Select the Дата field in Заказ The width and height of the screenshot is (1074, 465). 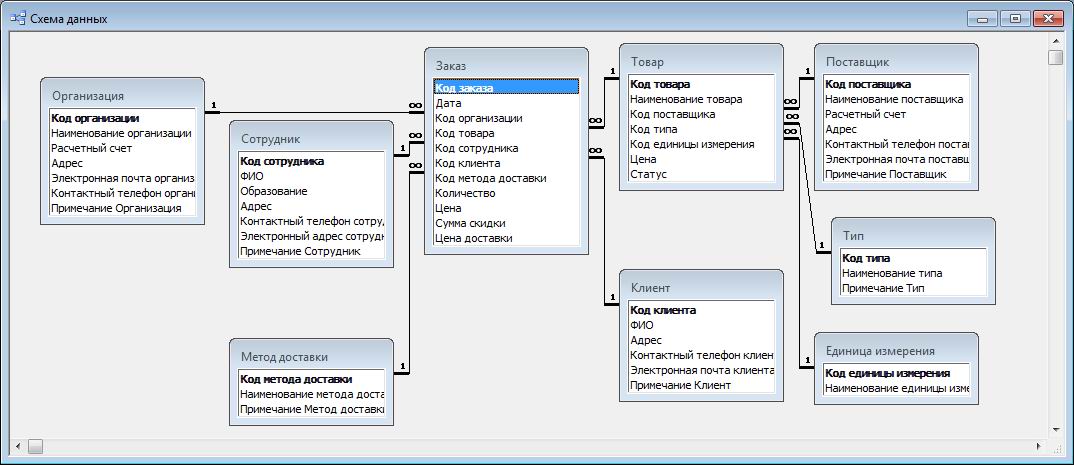coord(449,103)
